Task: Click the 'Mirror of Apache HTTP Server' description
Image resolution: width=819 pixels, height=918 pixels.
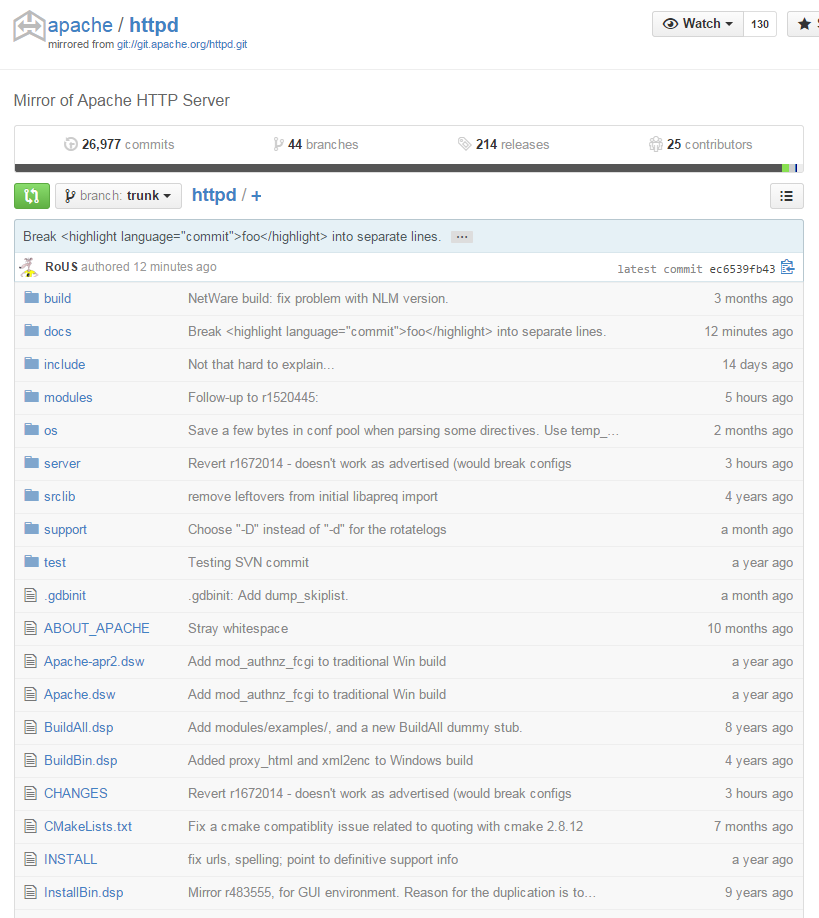Action: click(x=122, y=101)
